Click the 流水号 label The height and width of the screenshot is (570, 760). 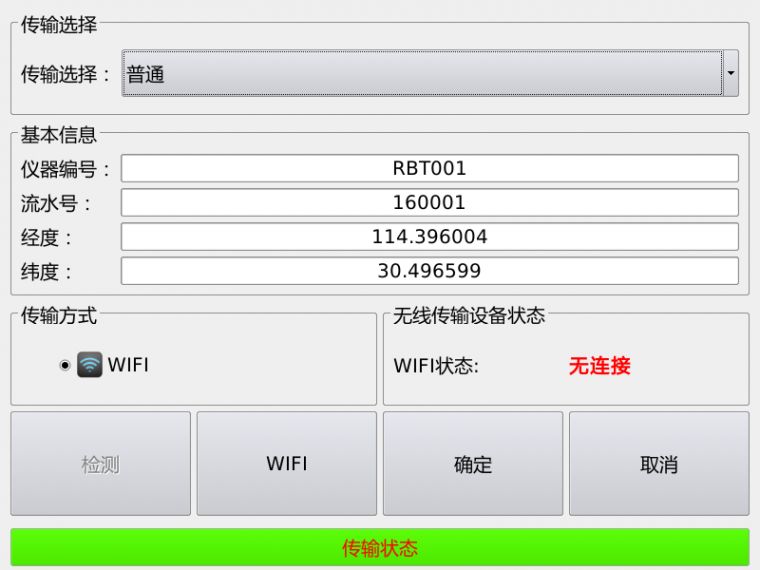(x=56, y=204)
